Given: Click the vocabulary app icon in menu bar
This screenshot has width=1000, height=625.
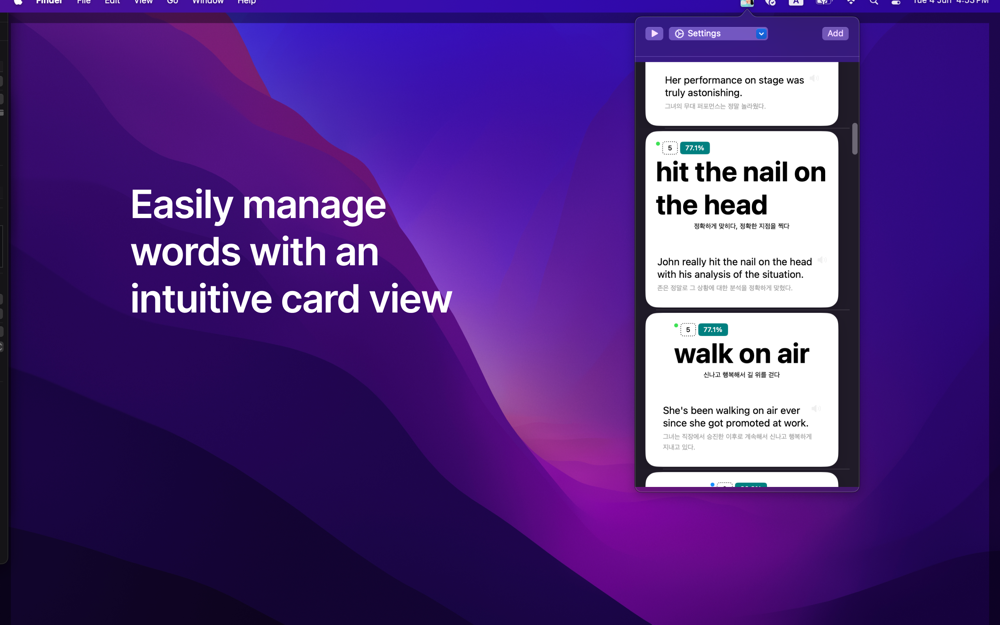Looking at the screenshot, I should click(746, 3).
